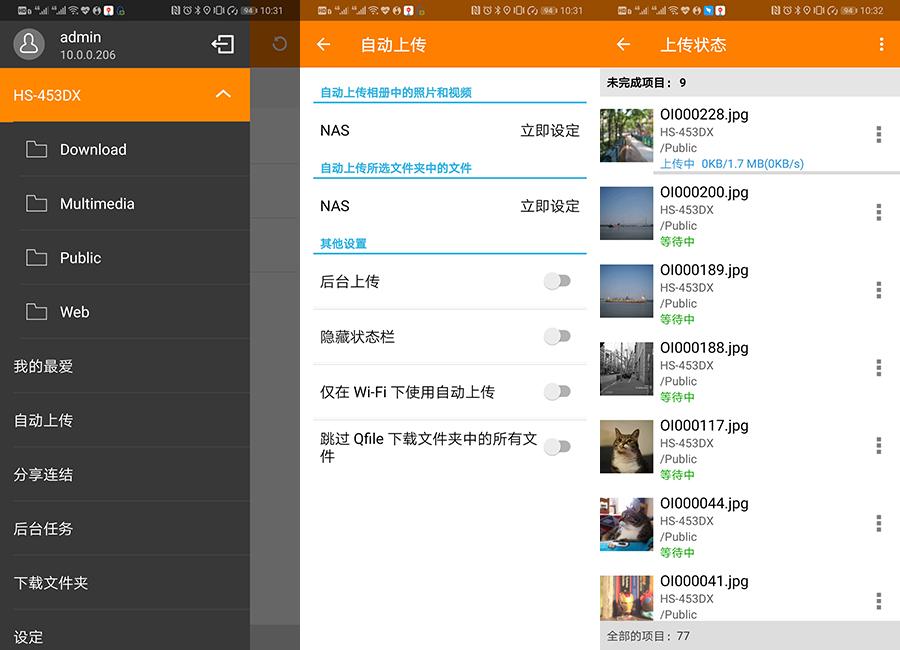Screen dimensions: 900x650
Task: Open the overflow menu in 上传状态 header
Action: point(881,45)
